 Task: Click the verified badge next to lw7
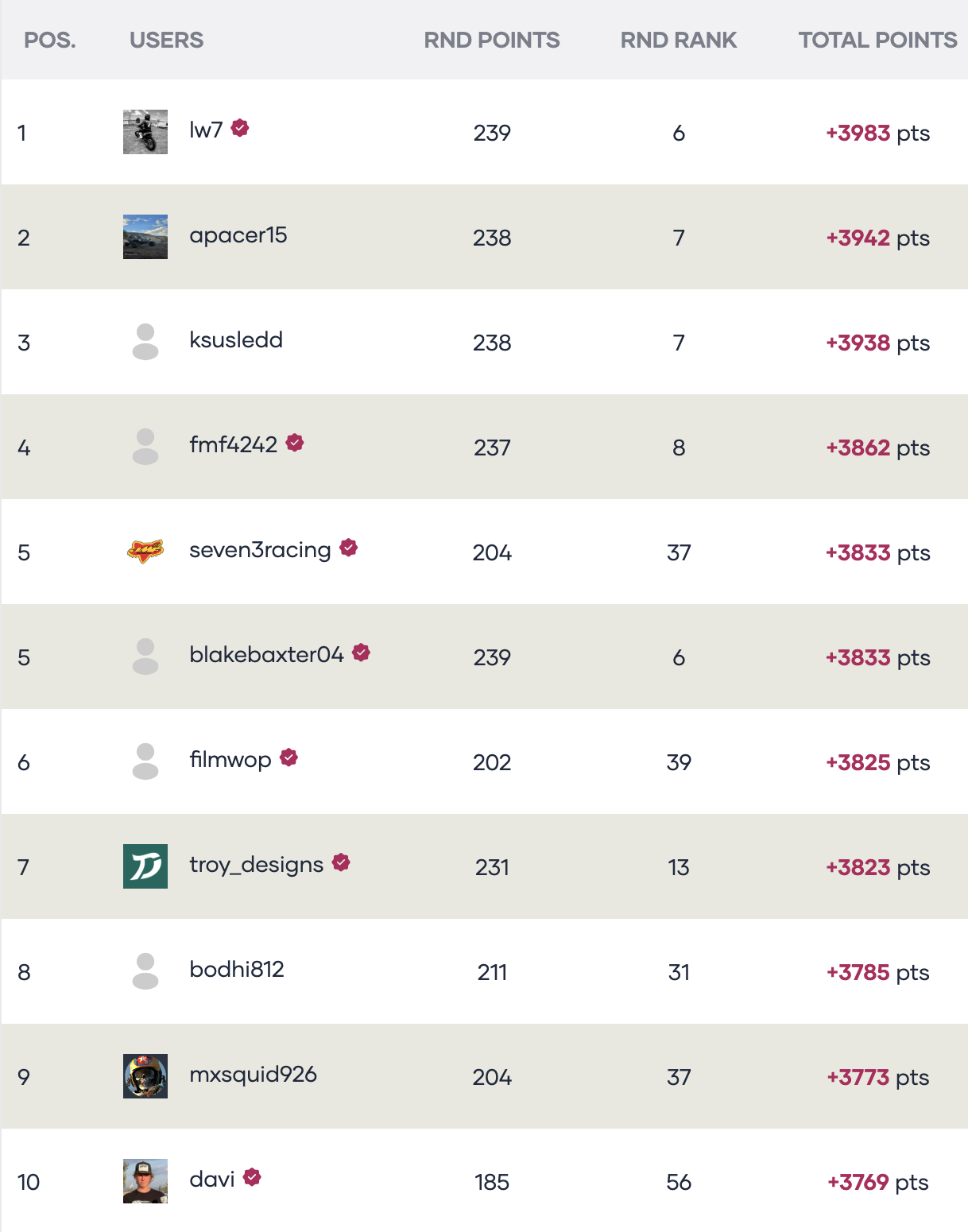click(x=240, y=128)
